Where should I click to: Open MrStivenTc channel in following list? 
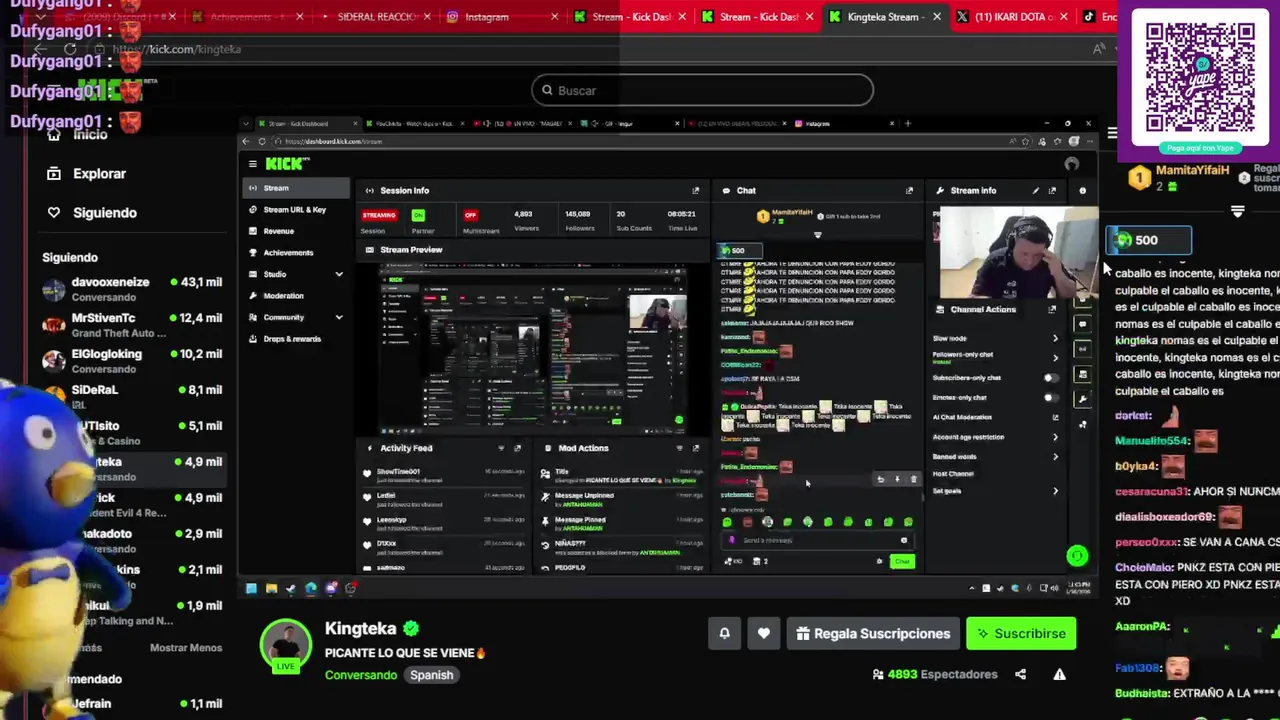132,325
